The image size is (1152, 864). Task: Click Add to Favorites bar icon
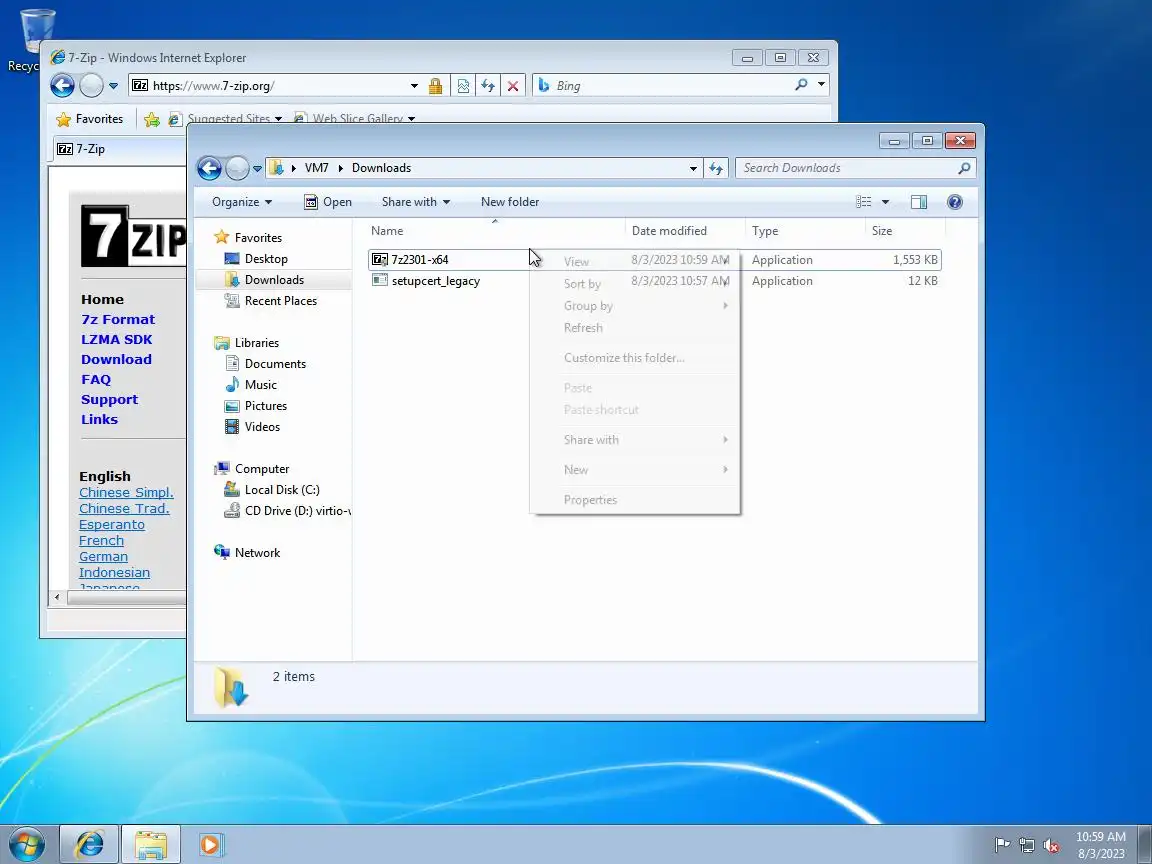tap(152, 119)
